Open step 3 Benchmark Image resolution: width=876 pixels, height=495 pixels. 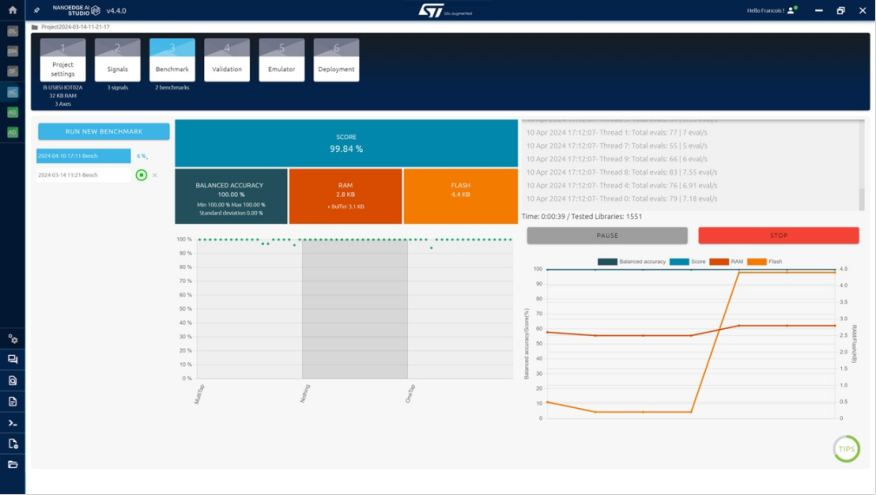172,60
